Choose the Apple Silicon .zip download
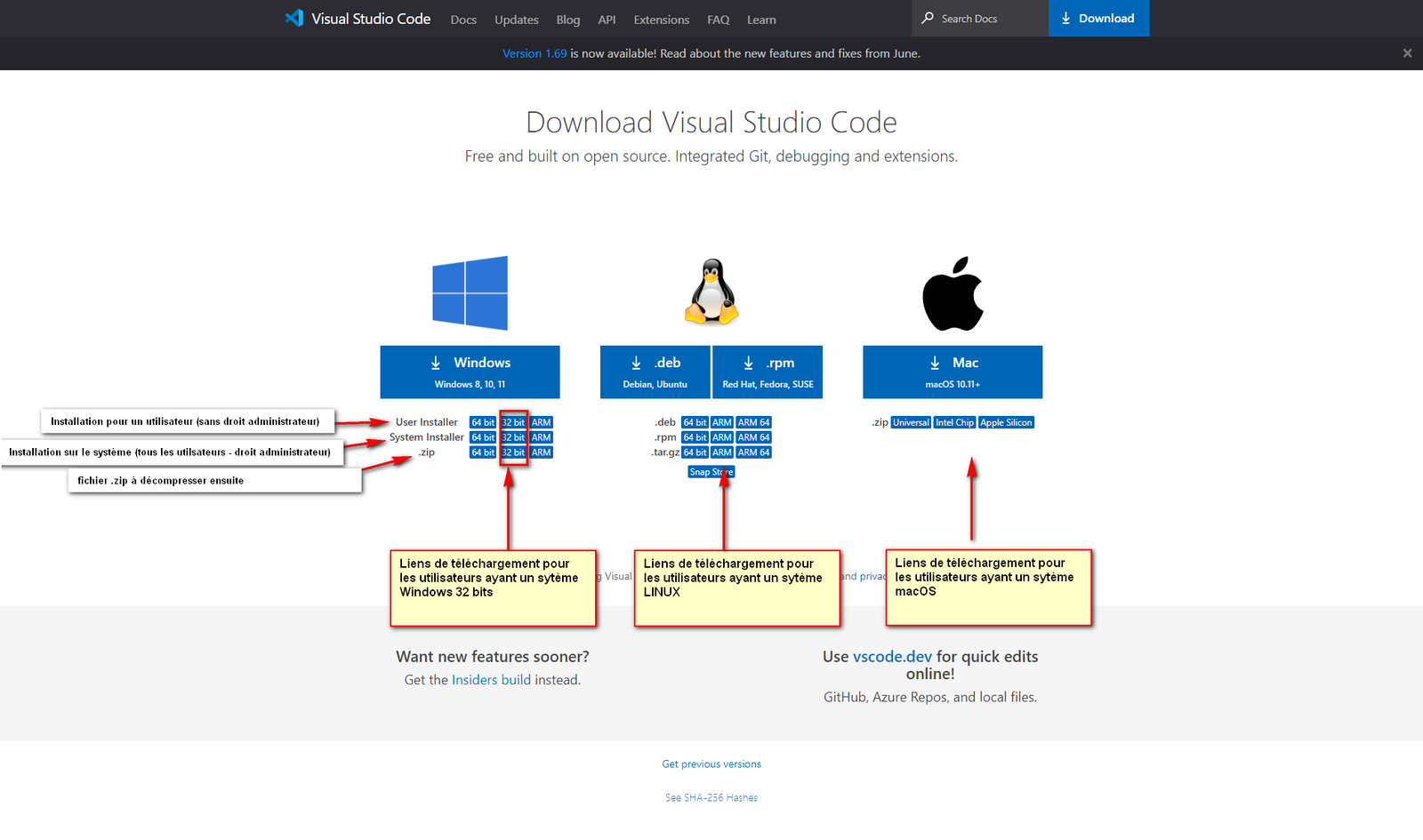 (x=1006, y=422)
